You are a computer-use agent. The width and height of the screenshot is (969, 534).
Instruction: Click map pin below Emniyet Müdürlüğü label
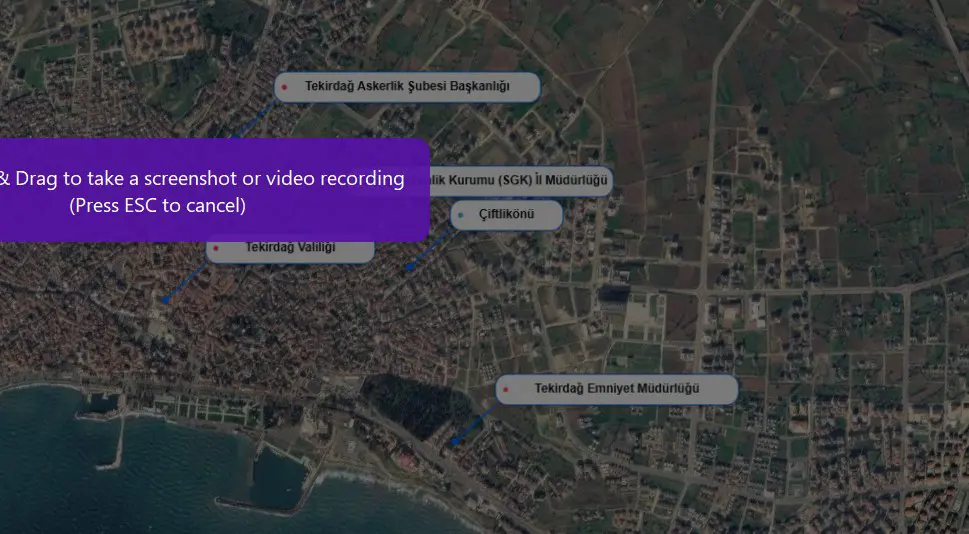(454, 441)
